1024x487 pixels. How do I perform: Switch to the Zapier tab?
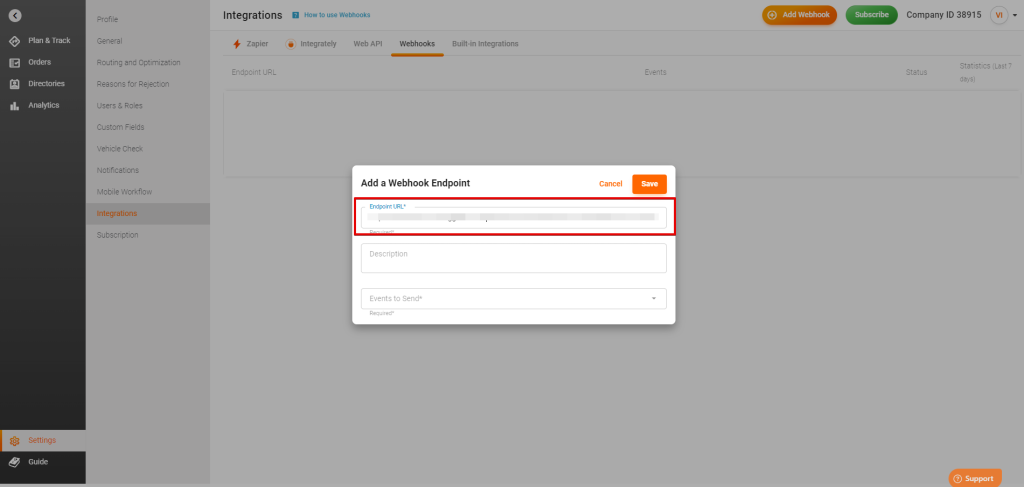250,44
